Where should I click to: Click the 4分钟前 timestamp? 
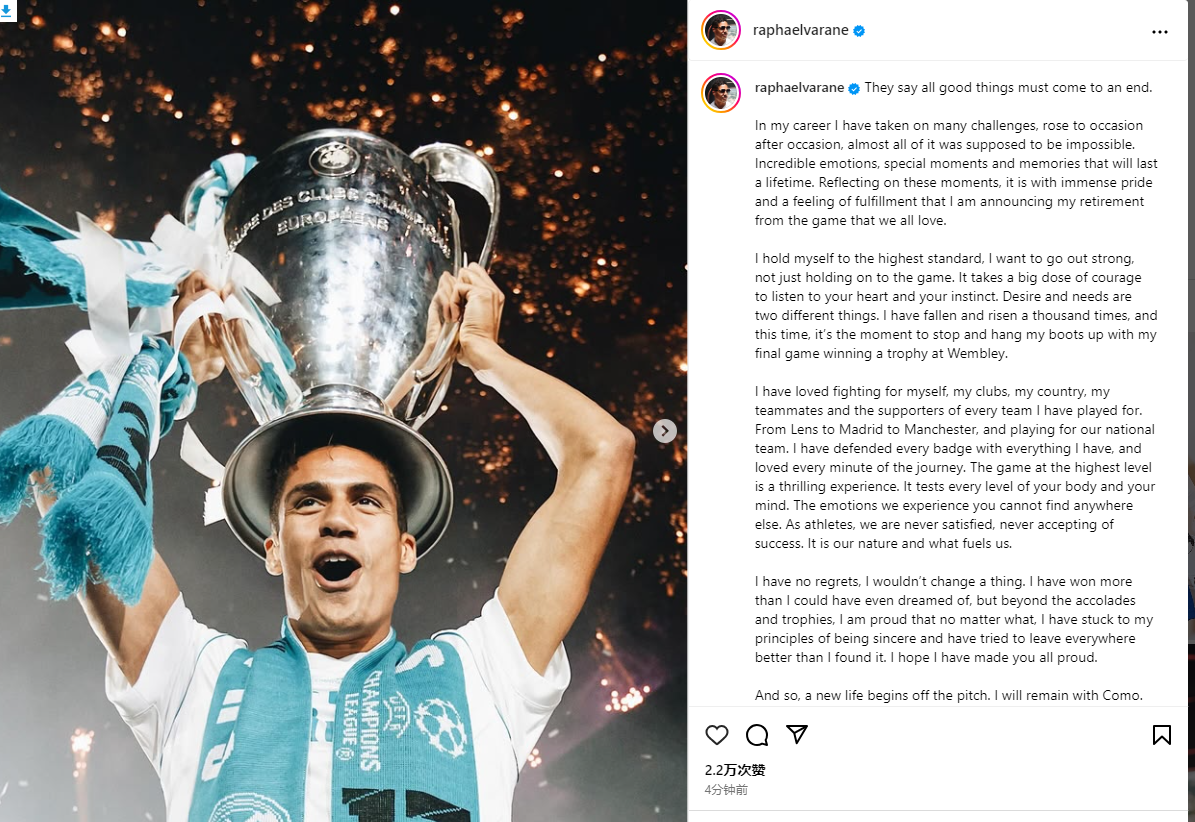click(x=726, y=790)
